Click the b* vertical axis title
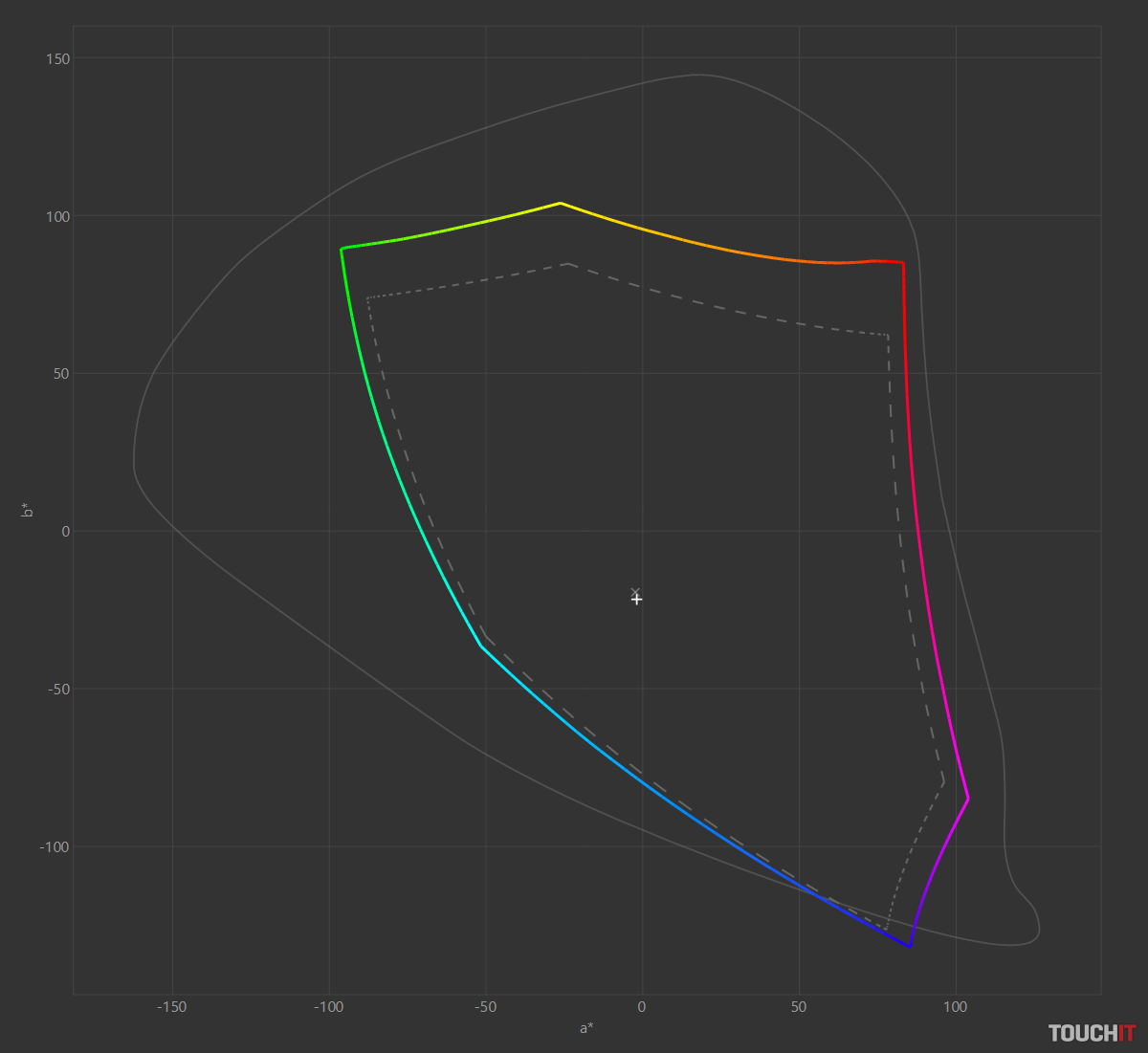 tap(29, 511)
